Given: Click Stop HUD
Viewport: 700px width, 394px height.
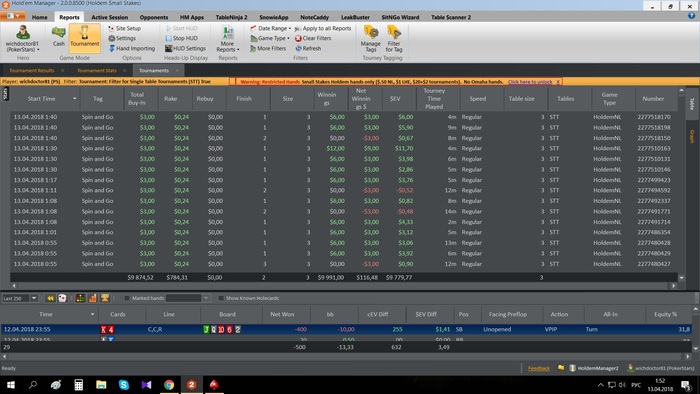Looking at the screenshot, I should point(181,38).
